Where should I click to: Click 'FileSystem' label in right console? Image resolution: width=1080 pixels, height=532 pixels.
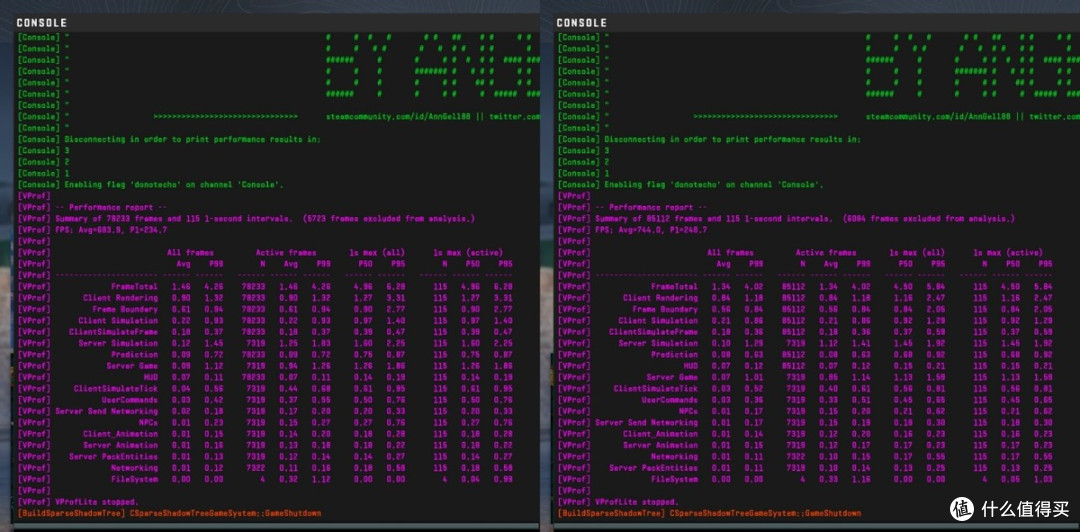674,479
